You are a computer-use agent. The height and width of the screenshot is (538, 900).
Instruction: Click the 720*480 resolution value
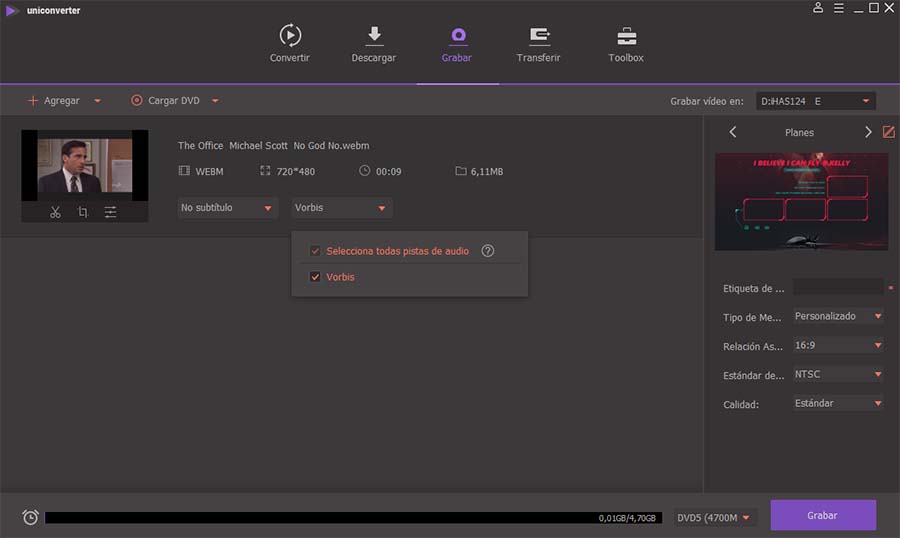click(296, 172)
